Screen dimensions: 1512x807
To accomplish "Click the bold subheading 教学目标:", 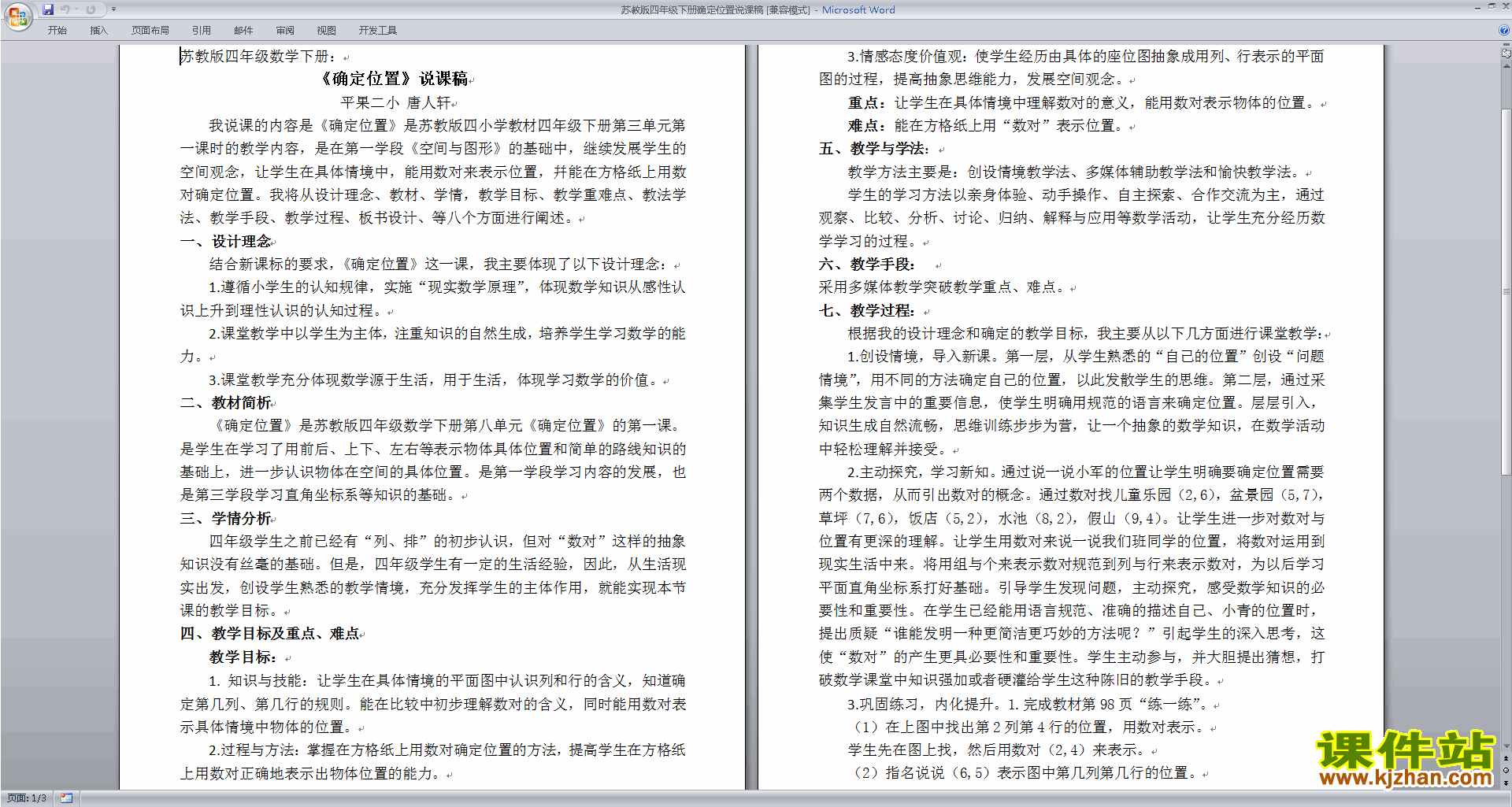I will (243, 657).
